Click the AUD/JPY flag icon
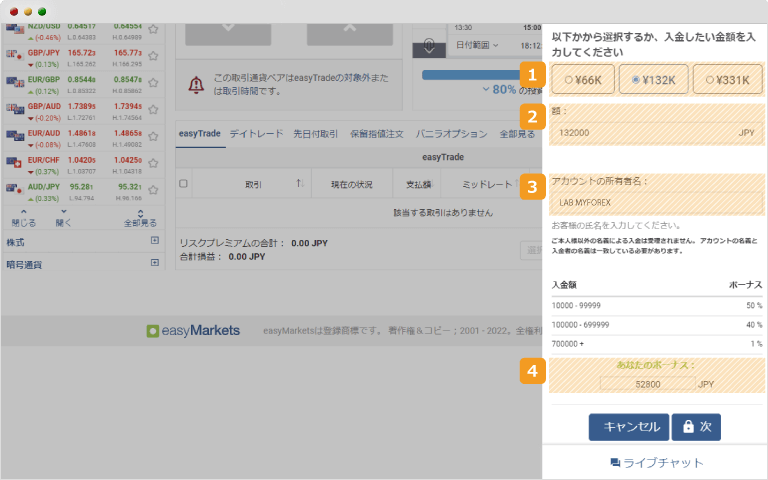 (15, 189)
